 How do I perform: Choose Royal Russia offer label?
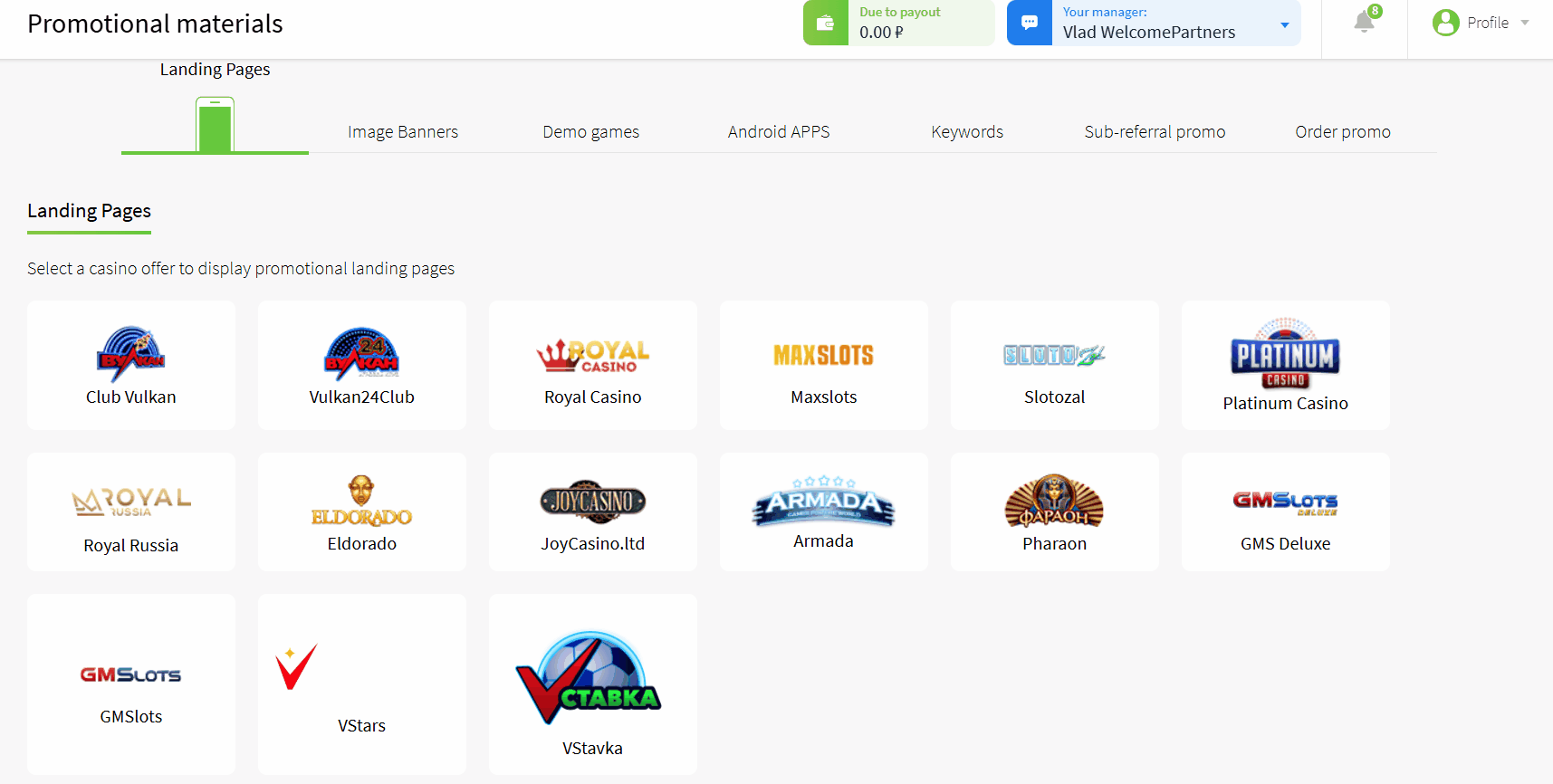point(131,546)
